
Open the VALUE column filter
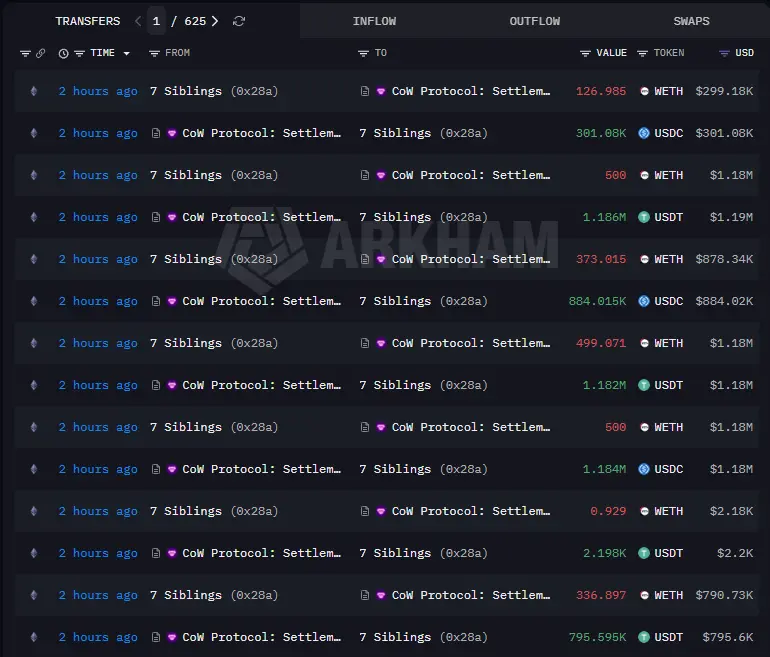pos(585,53)
